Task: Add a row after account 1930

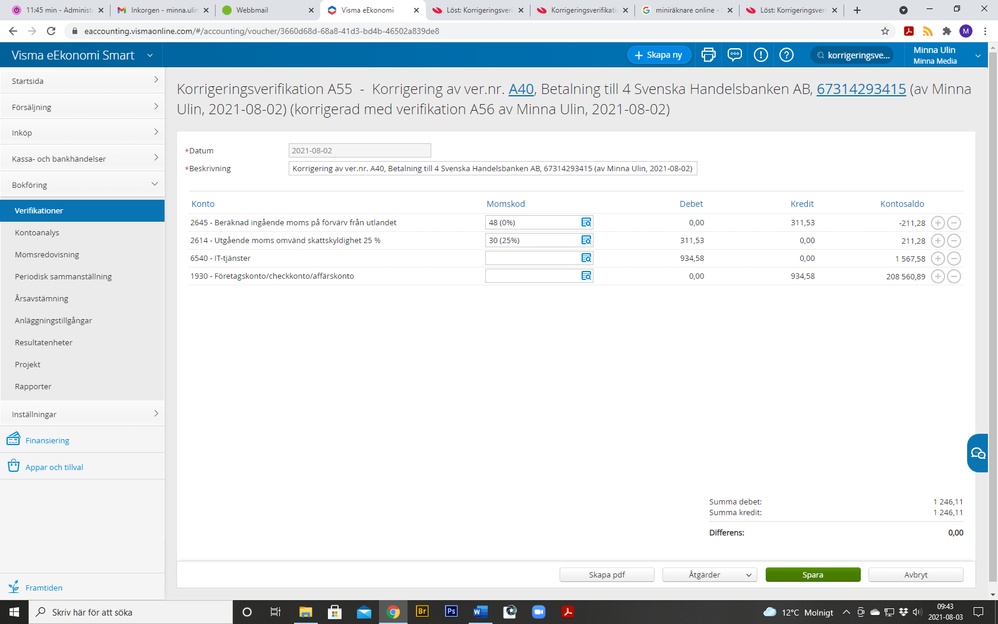Action: pos(938,276)
